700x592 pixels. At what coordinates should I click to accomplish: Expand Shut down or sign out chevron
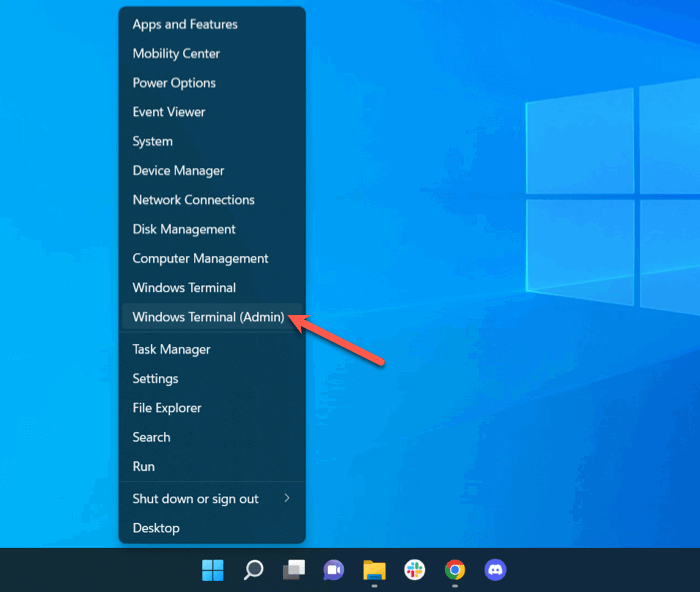(x=287, y=498)
